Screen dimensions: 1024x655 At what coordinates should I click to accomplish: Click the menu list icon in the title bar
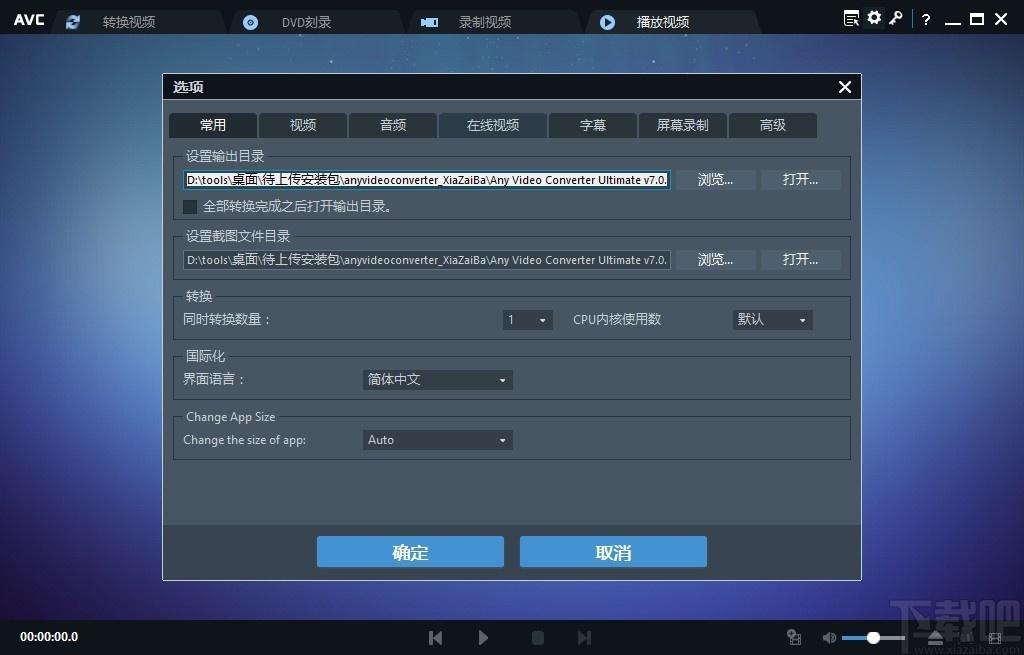851,18
